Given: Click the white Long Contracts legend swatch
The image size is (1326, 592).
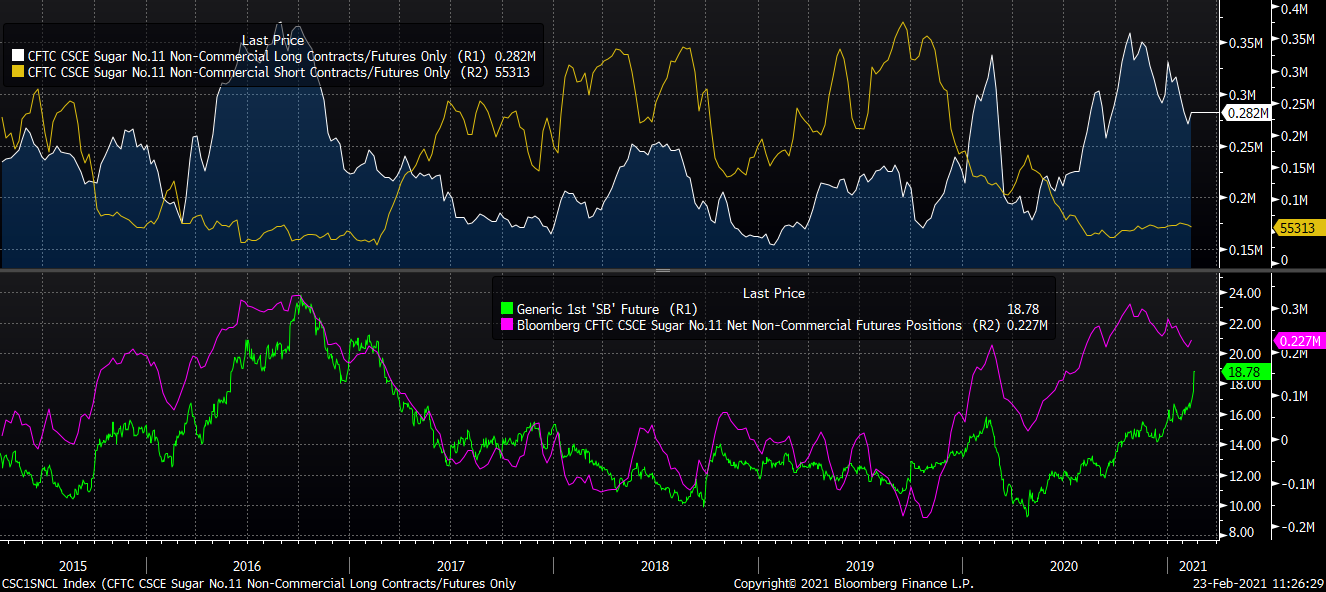Looking at the screenshot, I should click(18, 56).
